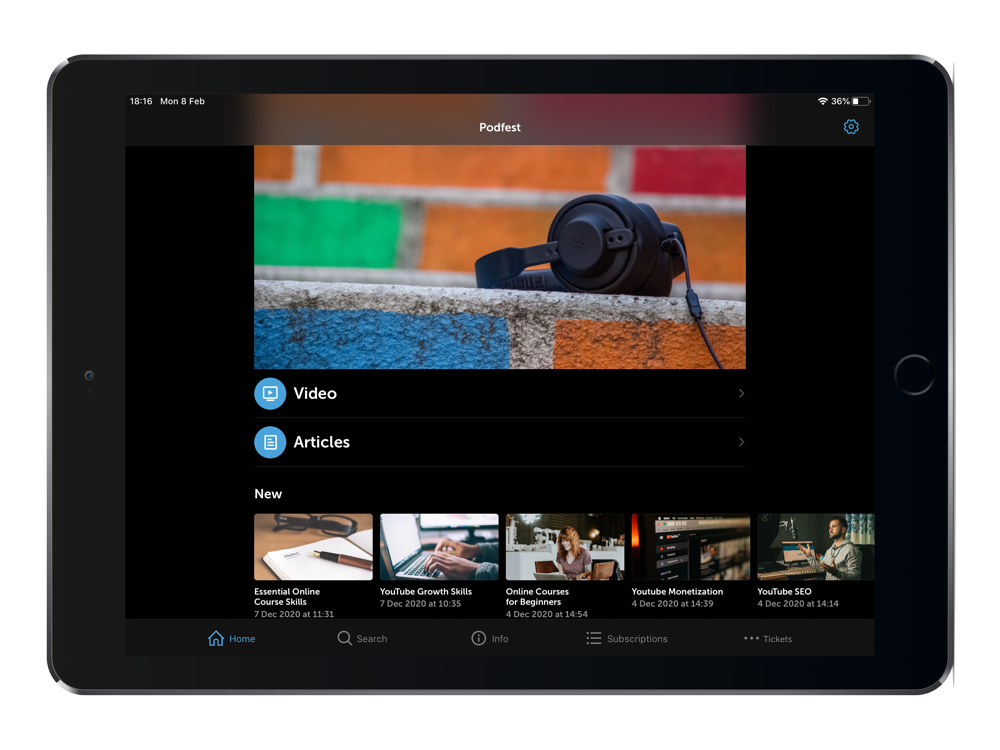The image size is (1000, 750).
Task: Open the Articles section label
Action: 321,442
